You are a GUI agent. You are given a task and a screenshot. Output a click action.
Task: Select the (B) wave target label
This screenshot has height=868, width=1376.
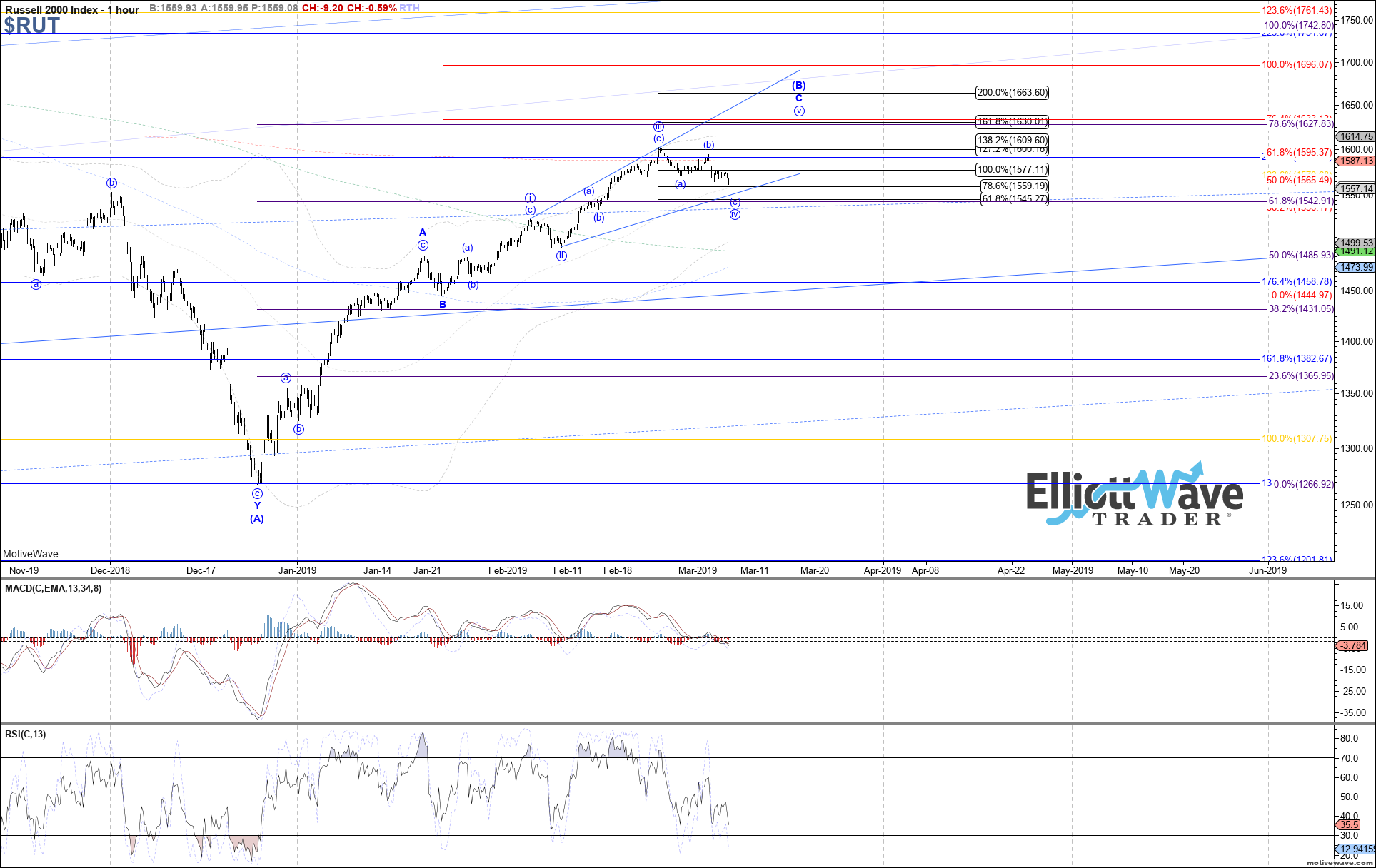(799, 86)
